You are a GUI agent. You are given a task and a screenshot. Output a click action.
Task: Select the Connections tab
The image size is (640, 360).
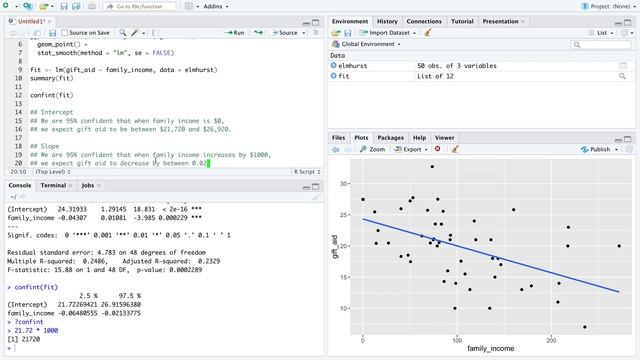click(x=424, y=21)
